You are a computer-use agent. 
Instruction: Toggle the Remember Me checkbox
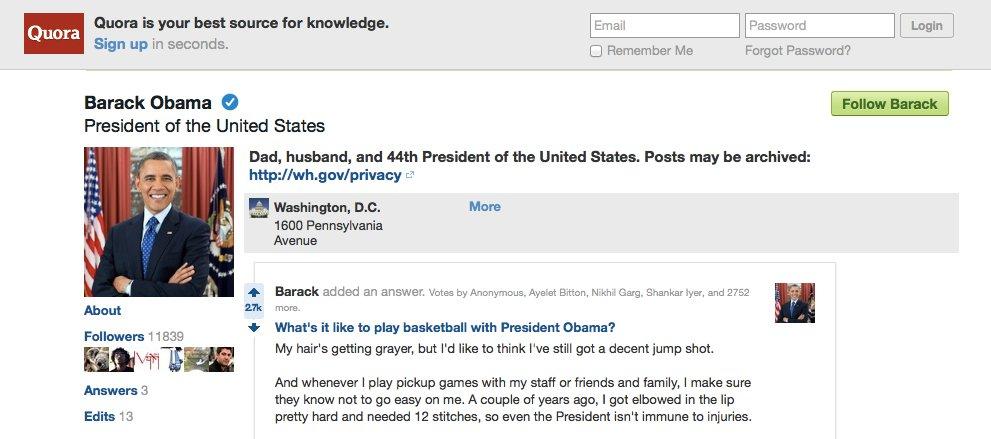pyautogui.click(x=595, y=51)
